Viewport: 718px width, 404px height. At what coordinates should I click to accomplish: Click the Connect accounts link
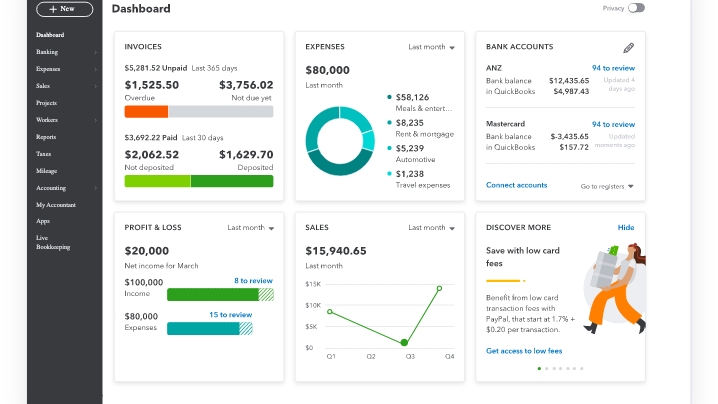[x=516, y=185]
